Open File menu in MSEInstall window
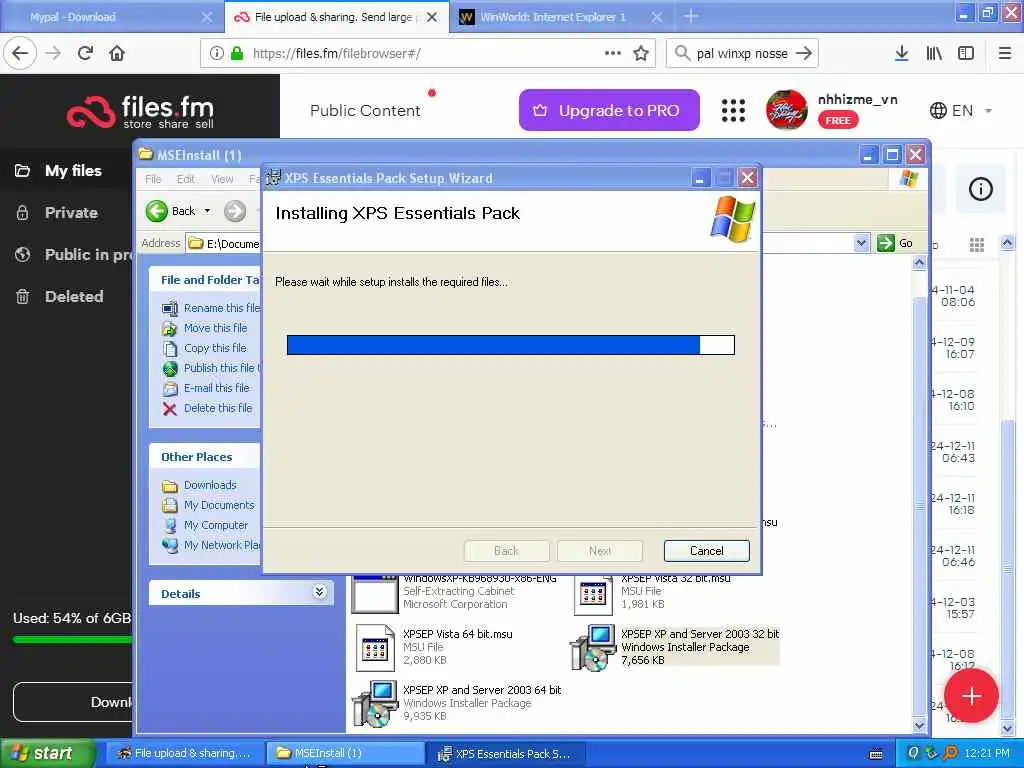 153,179
